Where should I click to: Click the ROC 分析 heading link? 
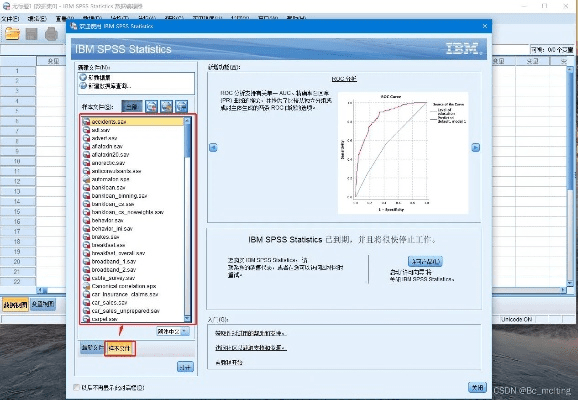[344, 79]
